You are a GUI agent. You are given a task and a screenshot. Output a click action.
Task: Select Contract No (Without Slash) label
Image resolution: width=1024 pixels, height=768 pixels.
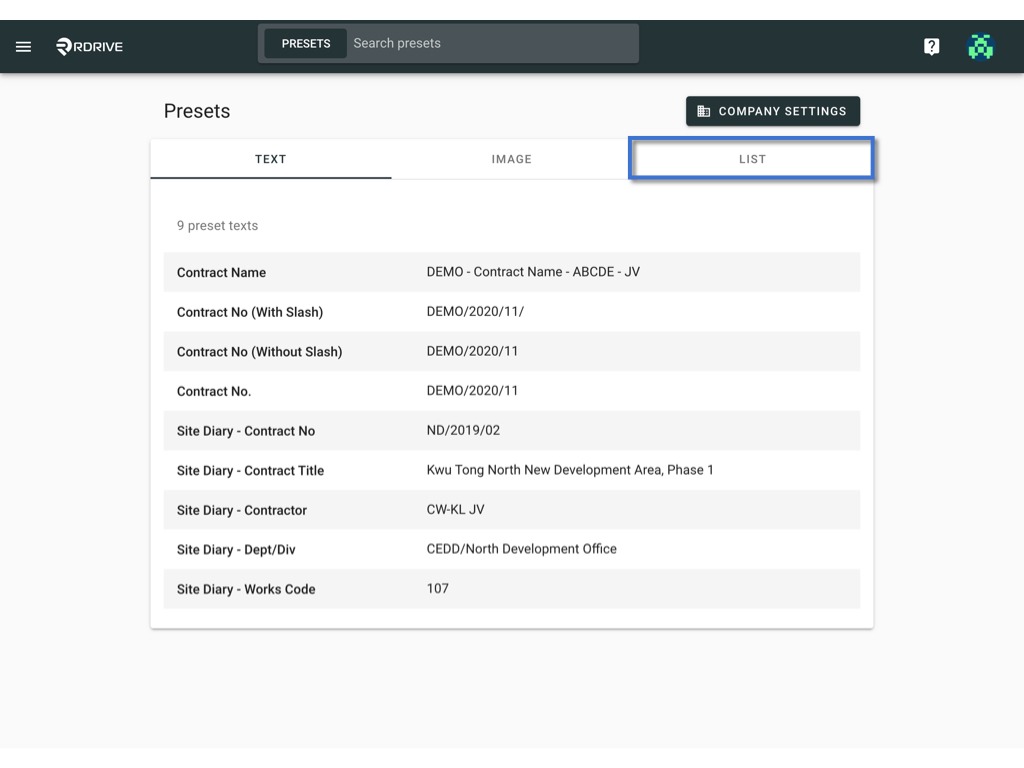coord(259,351)
